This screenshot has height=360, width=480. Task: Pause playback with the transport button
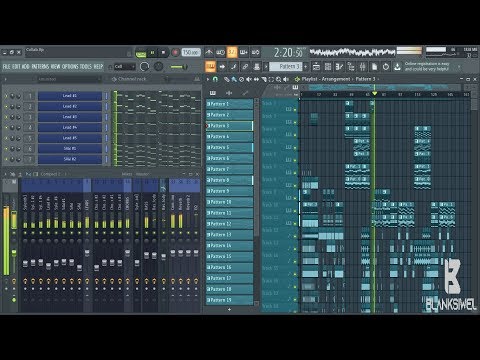coord(152,53)
